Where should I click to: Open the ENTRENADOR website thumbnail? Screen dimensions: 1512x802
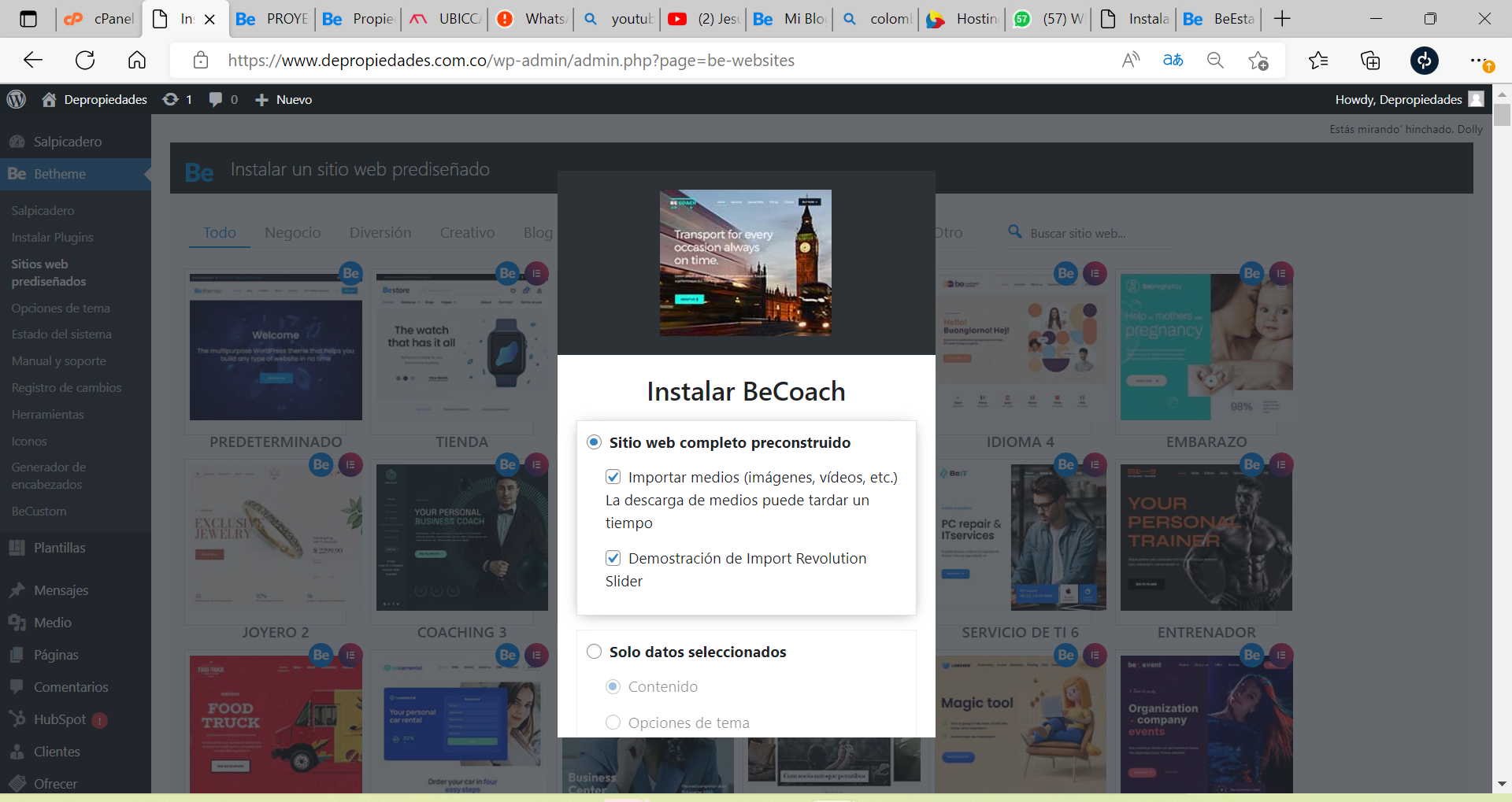pos(1206,538)
